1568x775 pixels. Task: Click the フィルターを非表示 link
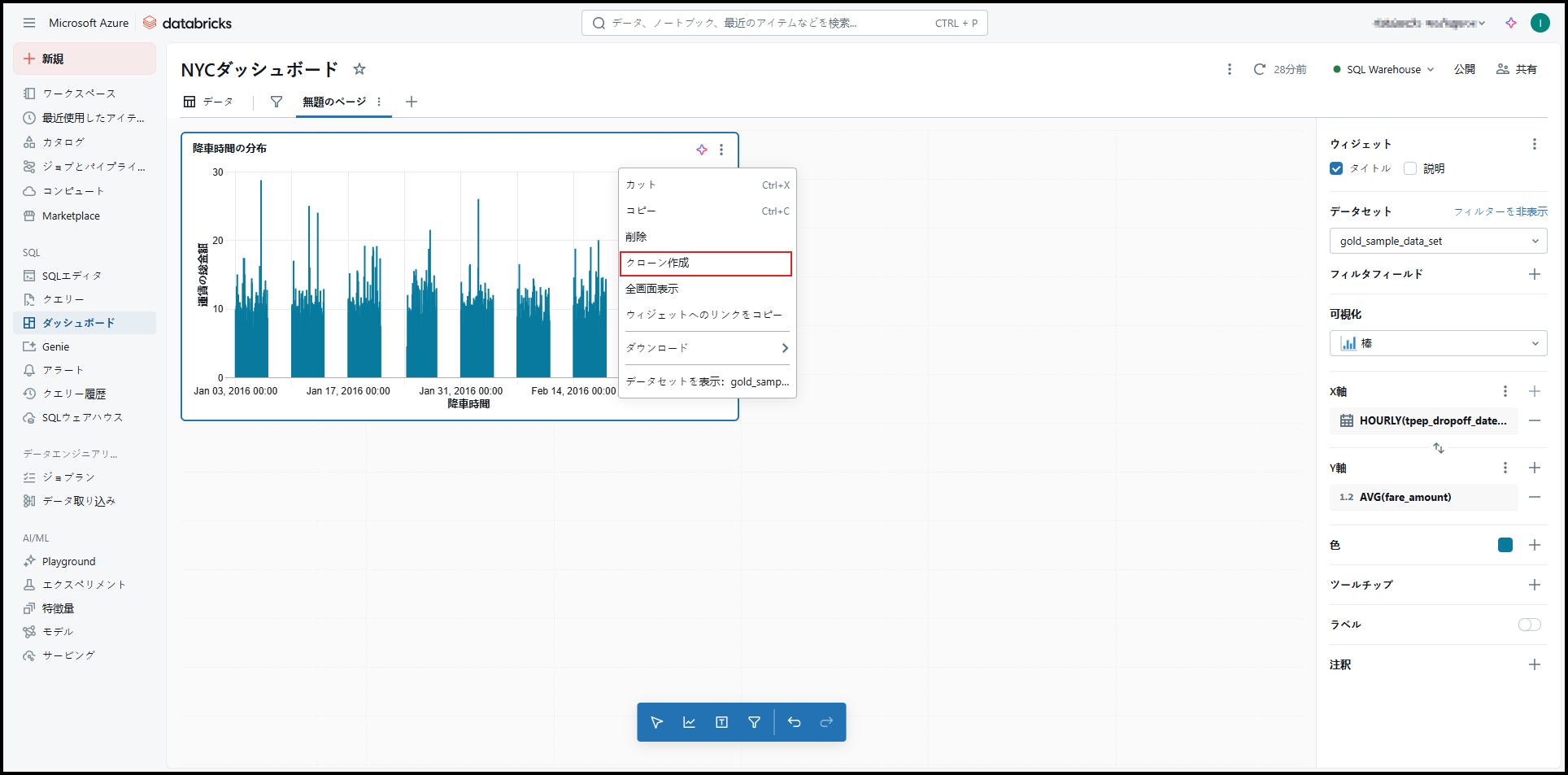(1500, 211)
